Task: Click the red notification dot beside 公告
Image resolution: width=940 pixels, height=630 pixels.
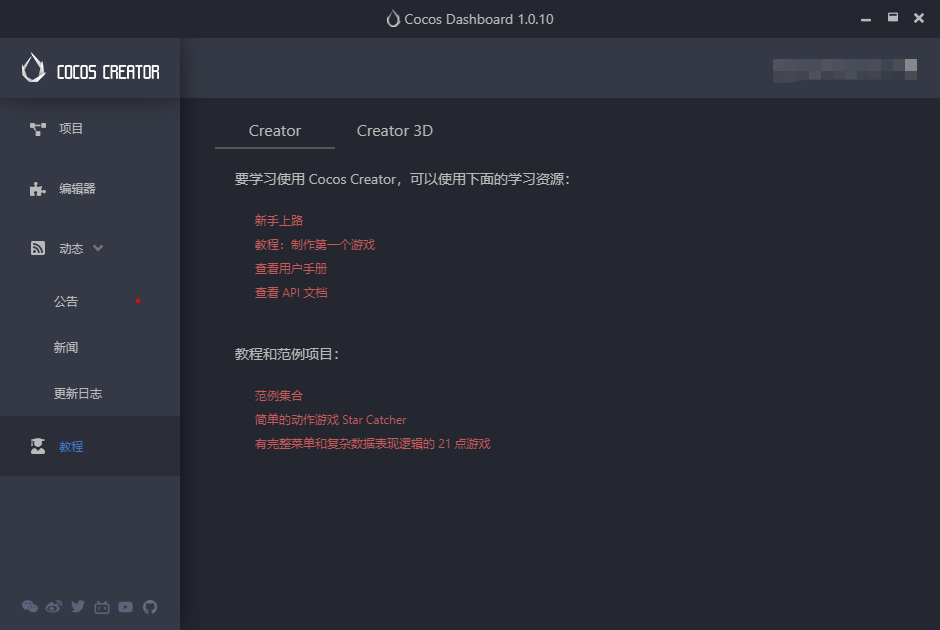Action: (x=138, y=301)
